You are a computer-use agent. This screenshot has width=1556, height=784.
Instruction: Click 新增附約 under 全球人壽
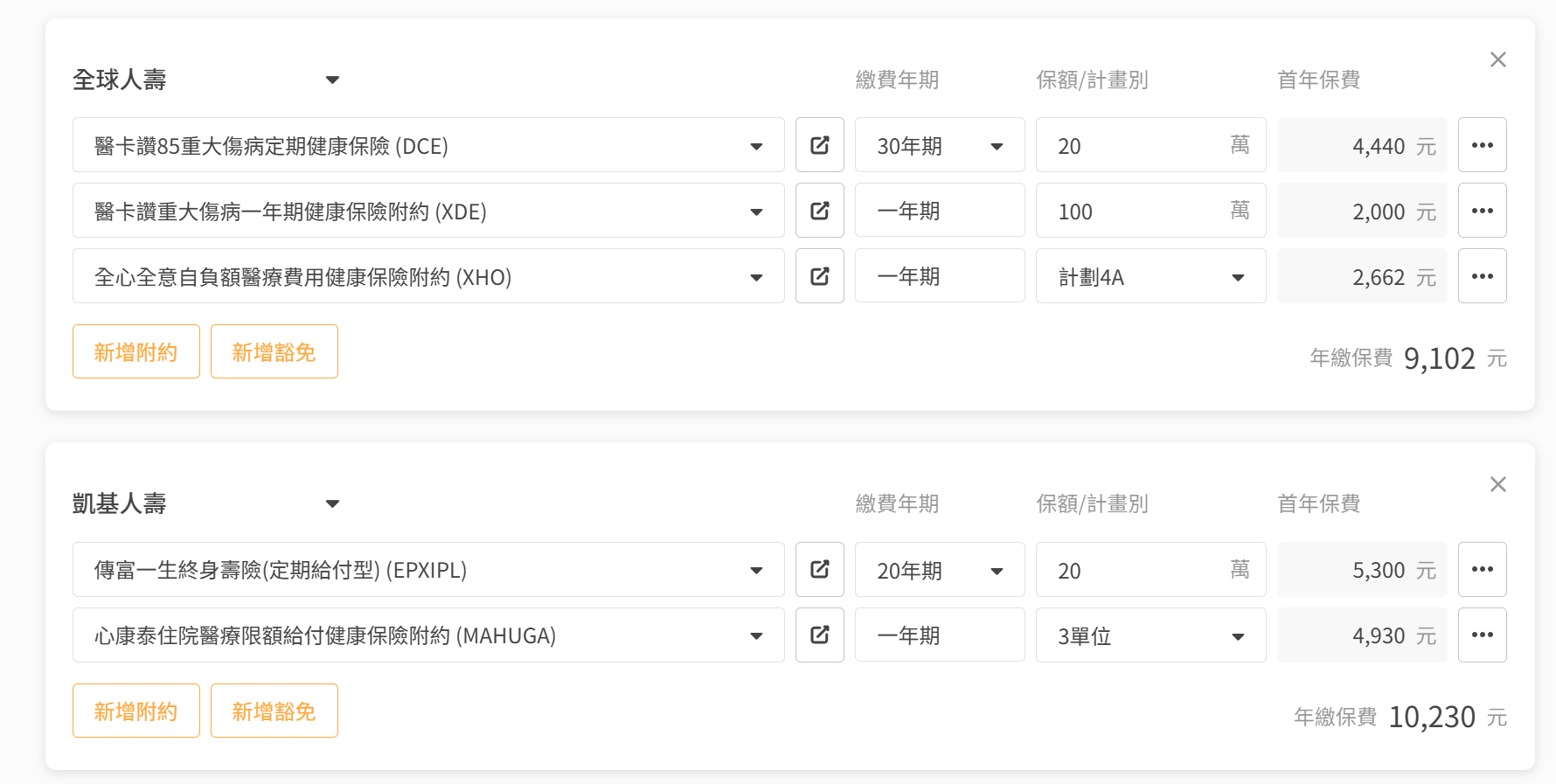pos(136,351)
